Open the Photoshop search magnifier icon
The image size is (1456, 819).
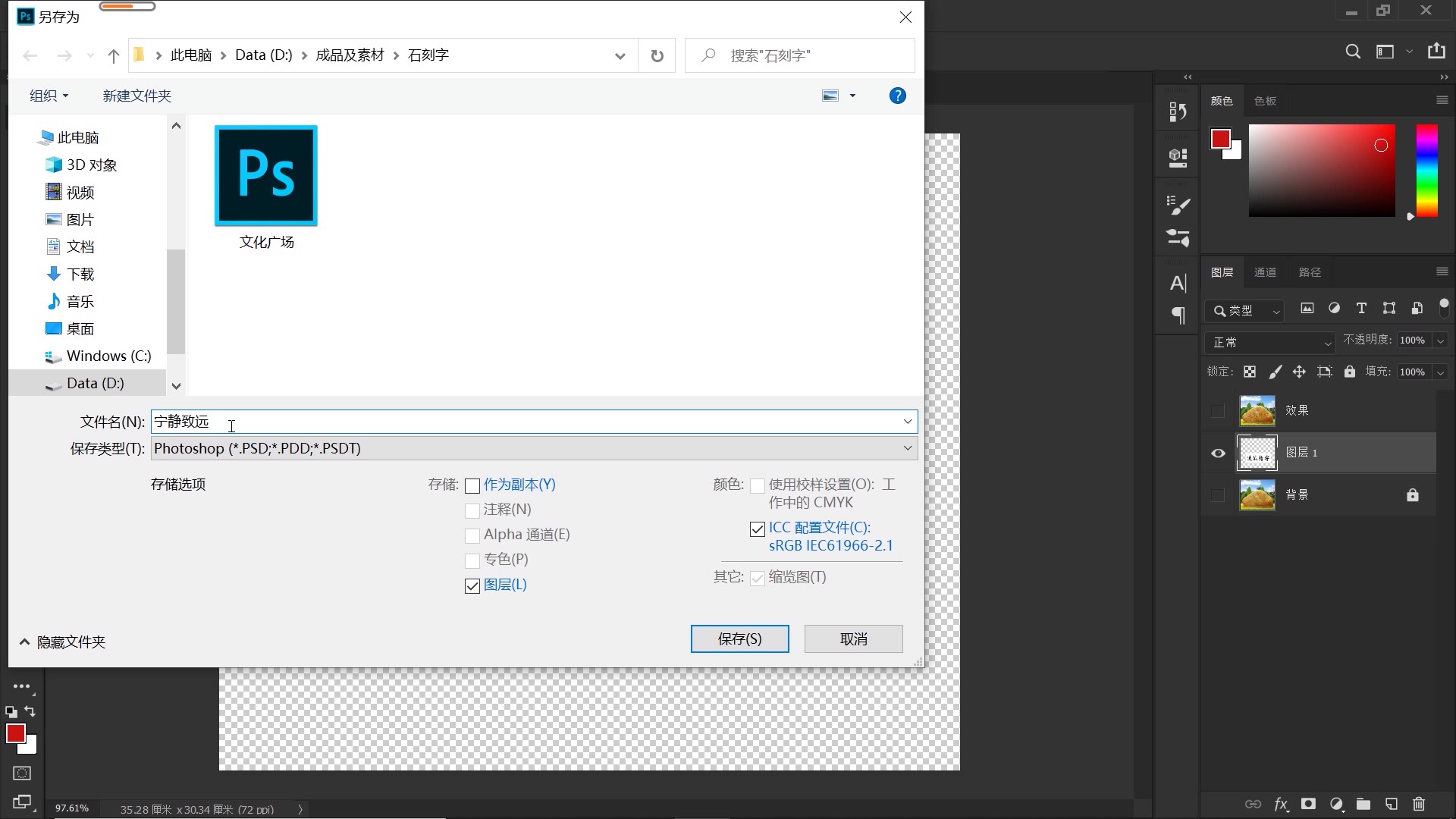(x=1353, y=52)
